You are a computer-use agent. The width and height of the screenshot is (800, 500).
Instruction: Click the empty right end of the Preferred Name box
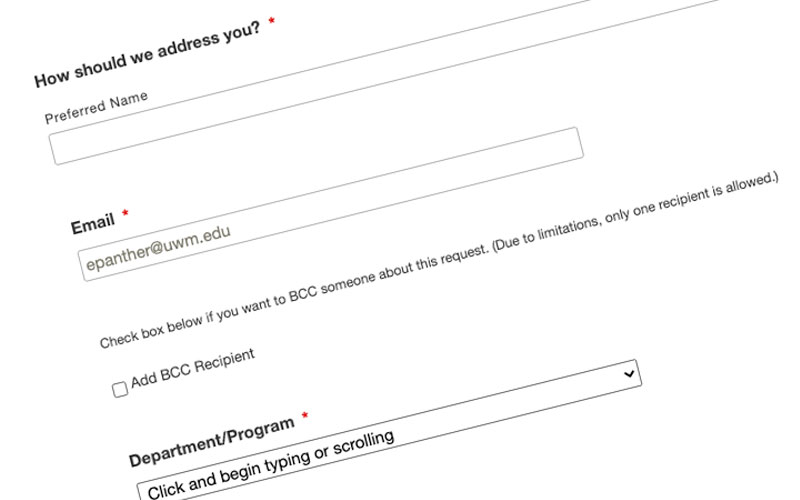click(x=540, y=138)
